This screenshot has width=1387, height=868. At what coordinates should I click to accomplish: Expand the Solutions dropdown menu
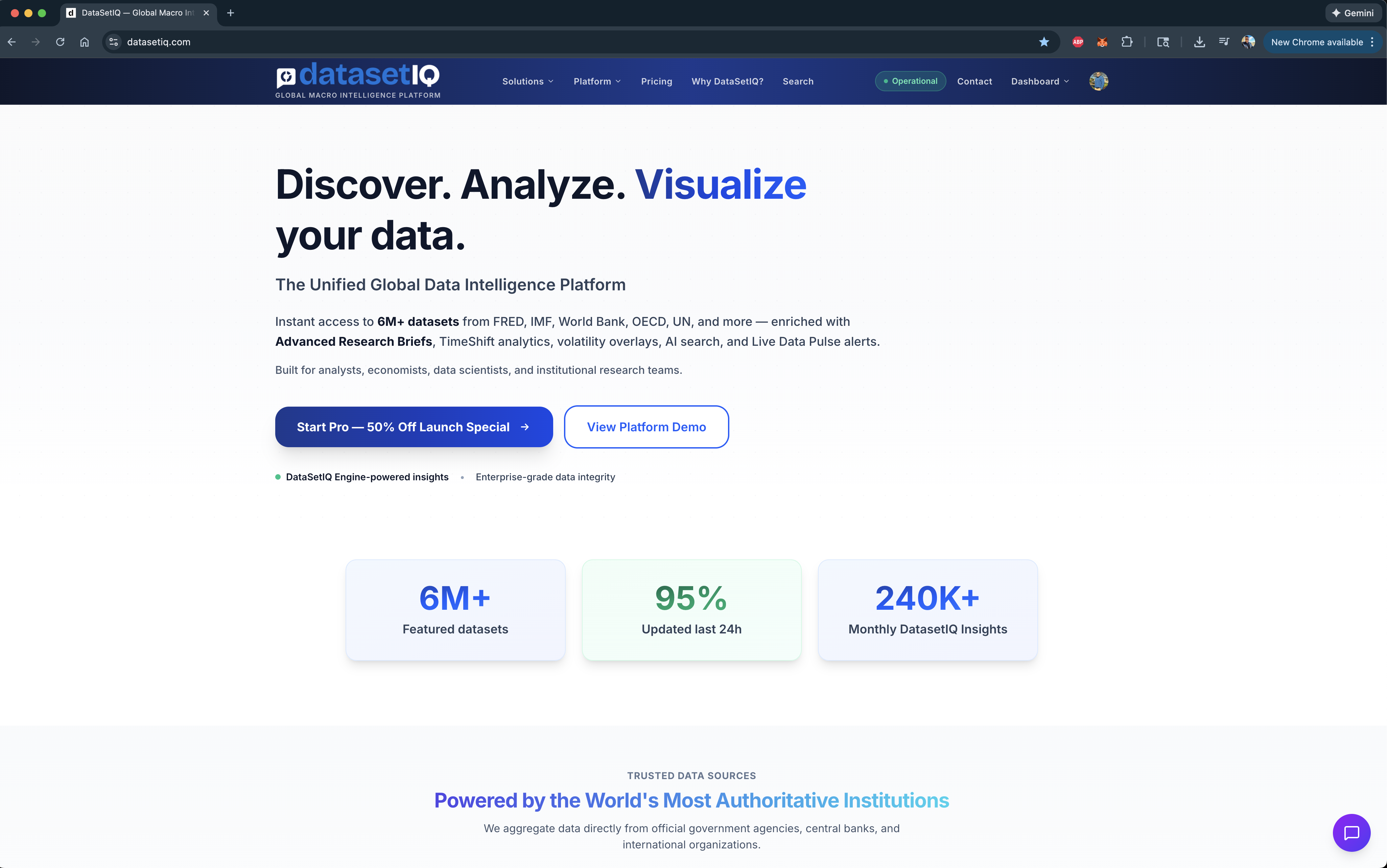click(x=527, y=81)
